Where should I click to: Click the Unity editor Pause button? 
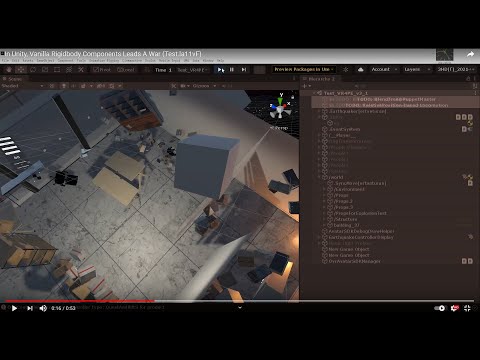[x=232, y=69]
